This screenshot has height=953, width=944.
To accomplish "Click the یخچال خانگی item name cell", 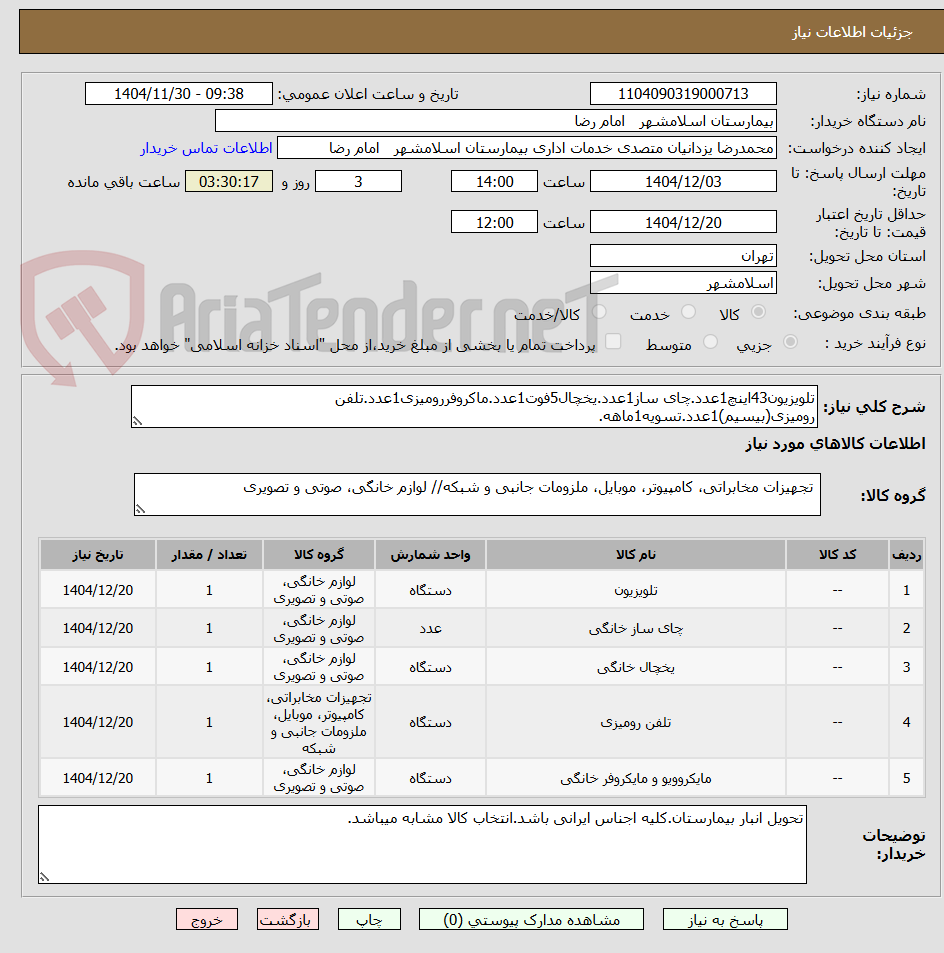I will tap(636, 667).
